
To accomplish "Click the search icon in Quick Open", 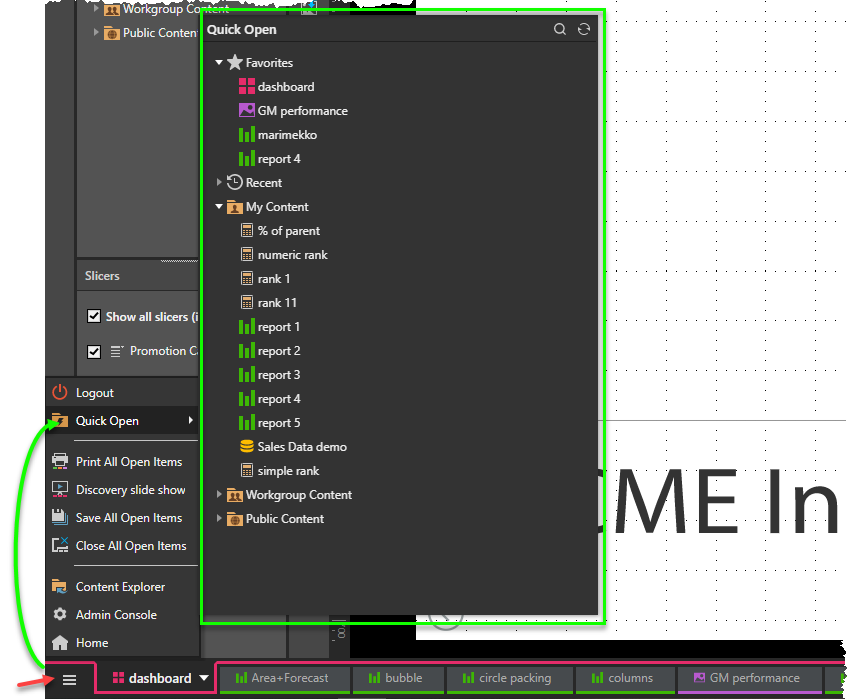I will (x=561, y=30).
